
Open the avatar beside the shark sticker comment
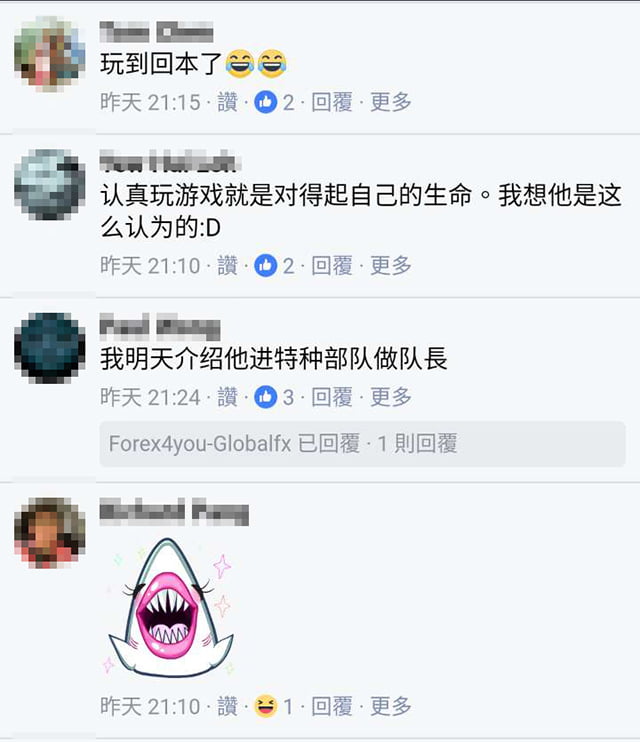(x=50, y=533)
